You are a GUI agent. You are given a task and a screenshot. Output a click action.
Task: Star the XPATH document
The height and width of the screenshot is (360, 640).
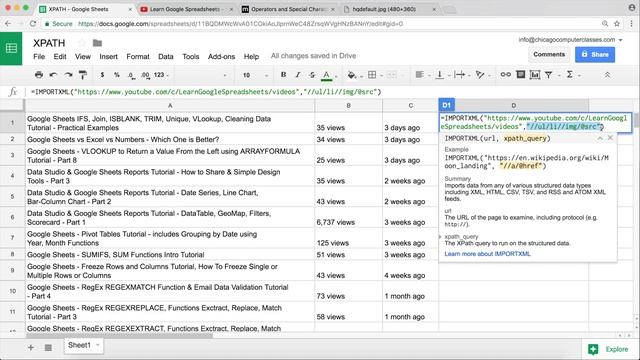click(x=82, y=43)
